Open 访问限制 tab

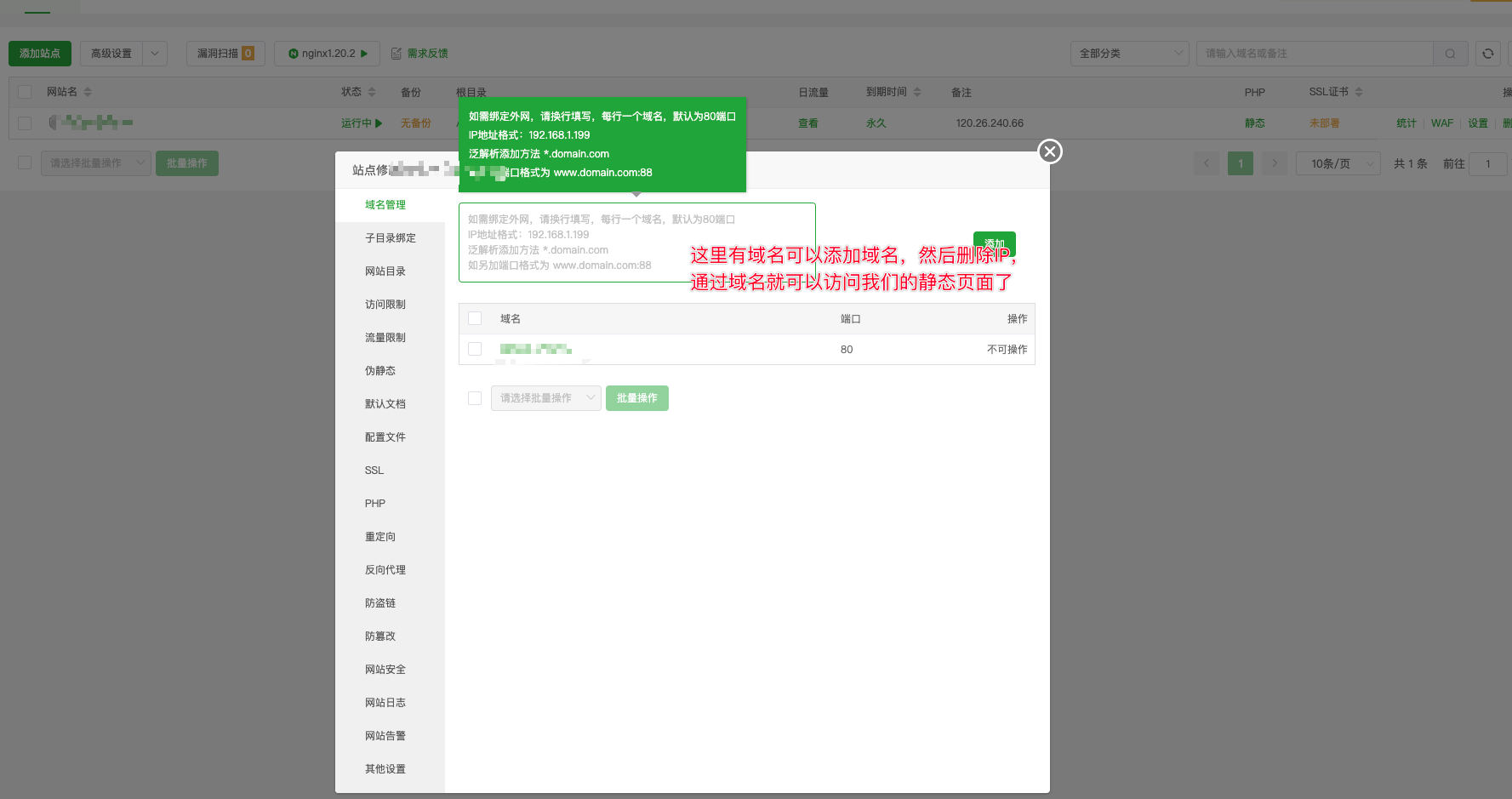390,305
